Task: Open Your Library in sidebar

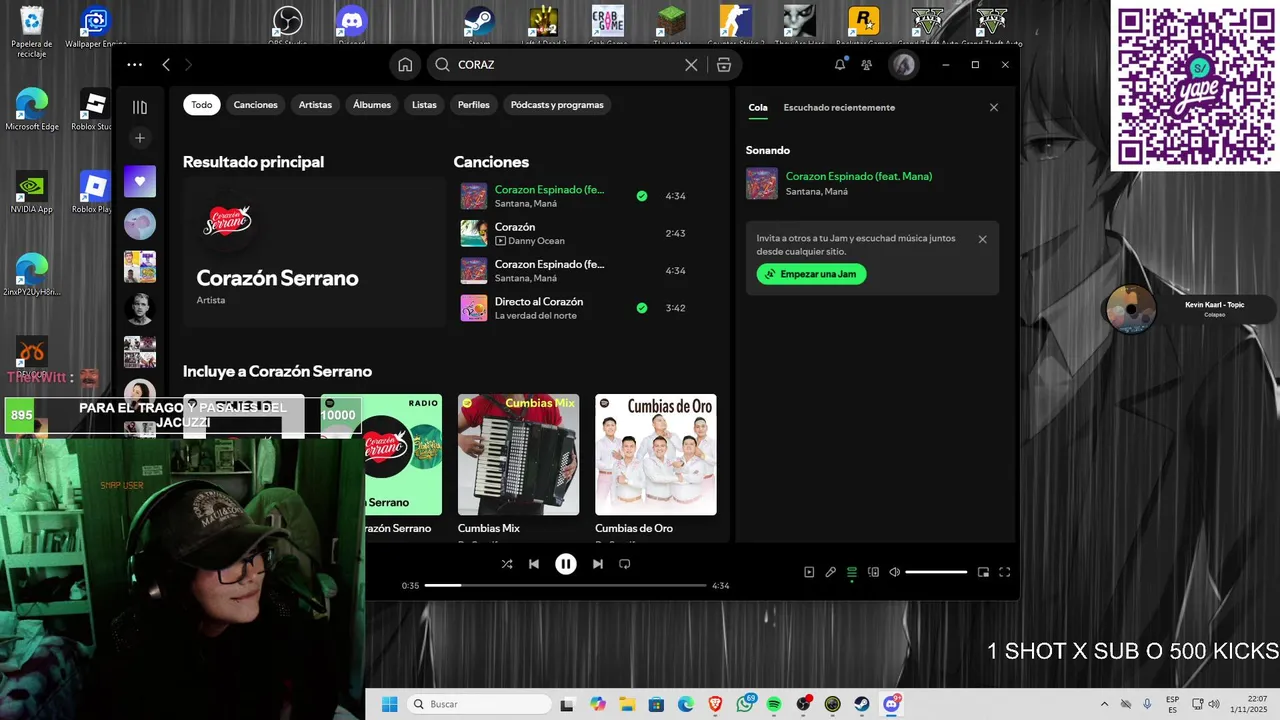Action: coord(140,107)
